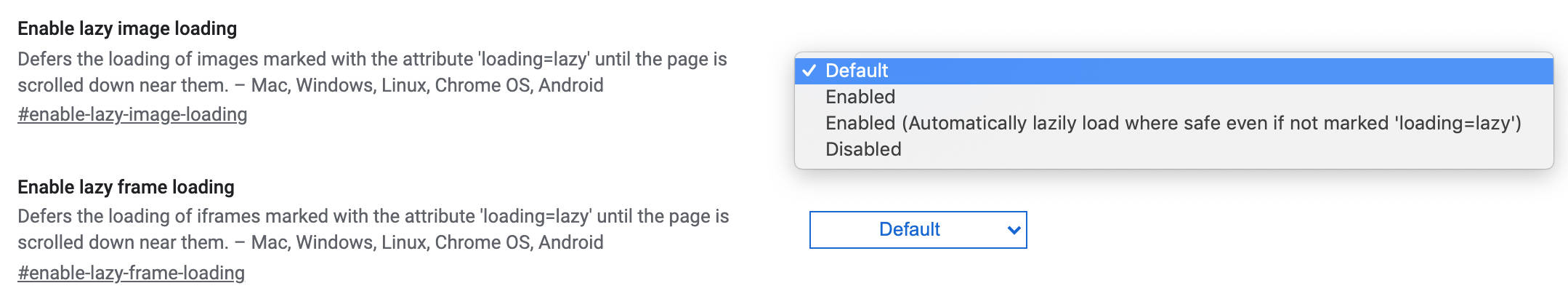Click the 'Enable lazy image loading' heading
Image resolution: width=1568 pixels, height=307 pixels.
coord(127,28)
